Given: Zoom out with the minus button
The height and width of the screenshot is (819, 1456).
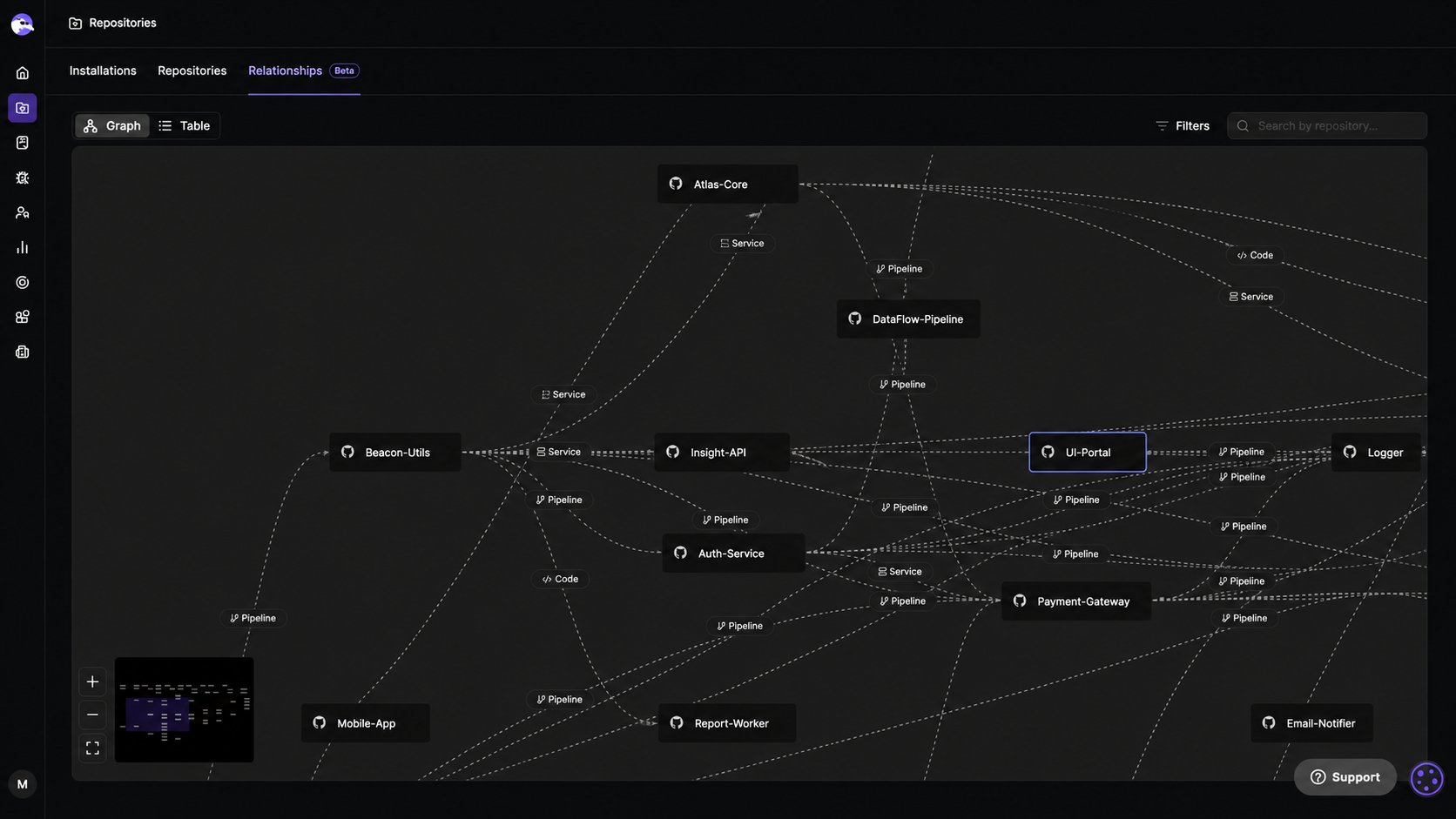Looking at the screenshot, I should pyautogui.click(x=92, y=715).
